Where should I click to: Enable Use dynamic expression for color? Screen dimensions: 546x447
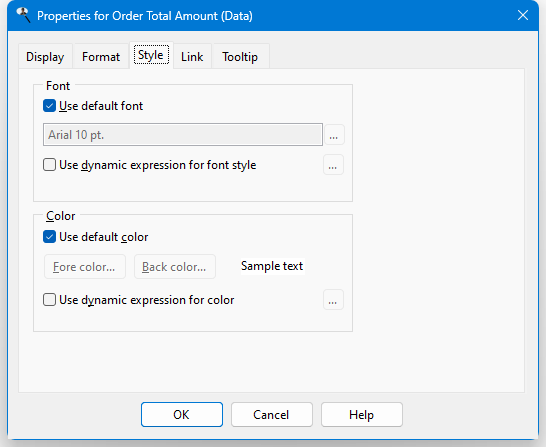pos(49,299)
